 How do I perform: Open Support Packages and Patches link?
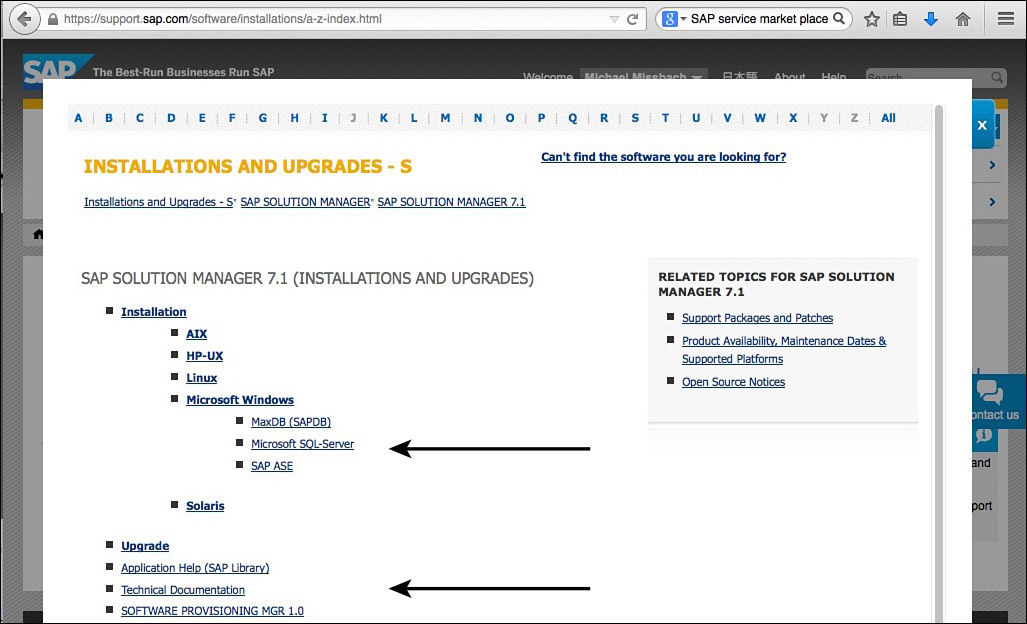pos(757,318)
